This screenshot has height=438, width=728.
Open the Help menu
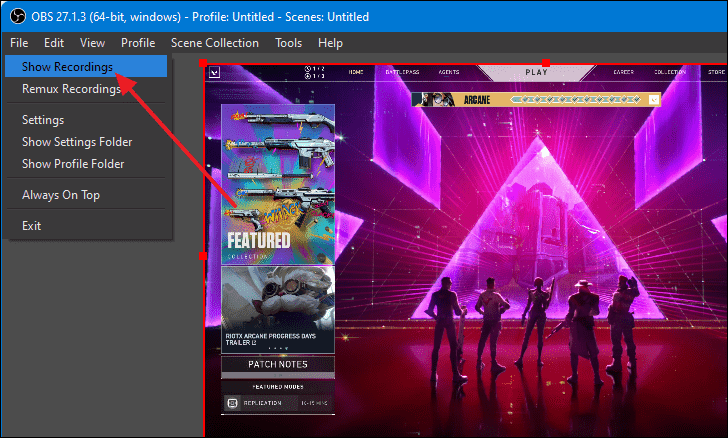(330, 43)
